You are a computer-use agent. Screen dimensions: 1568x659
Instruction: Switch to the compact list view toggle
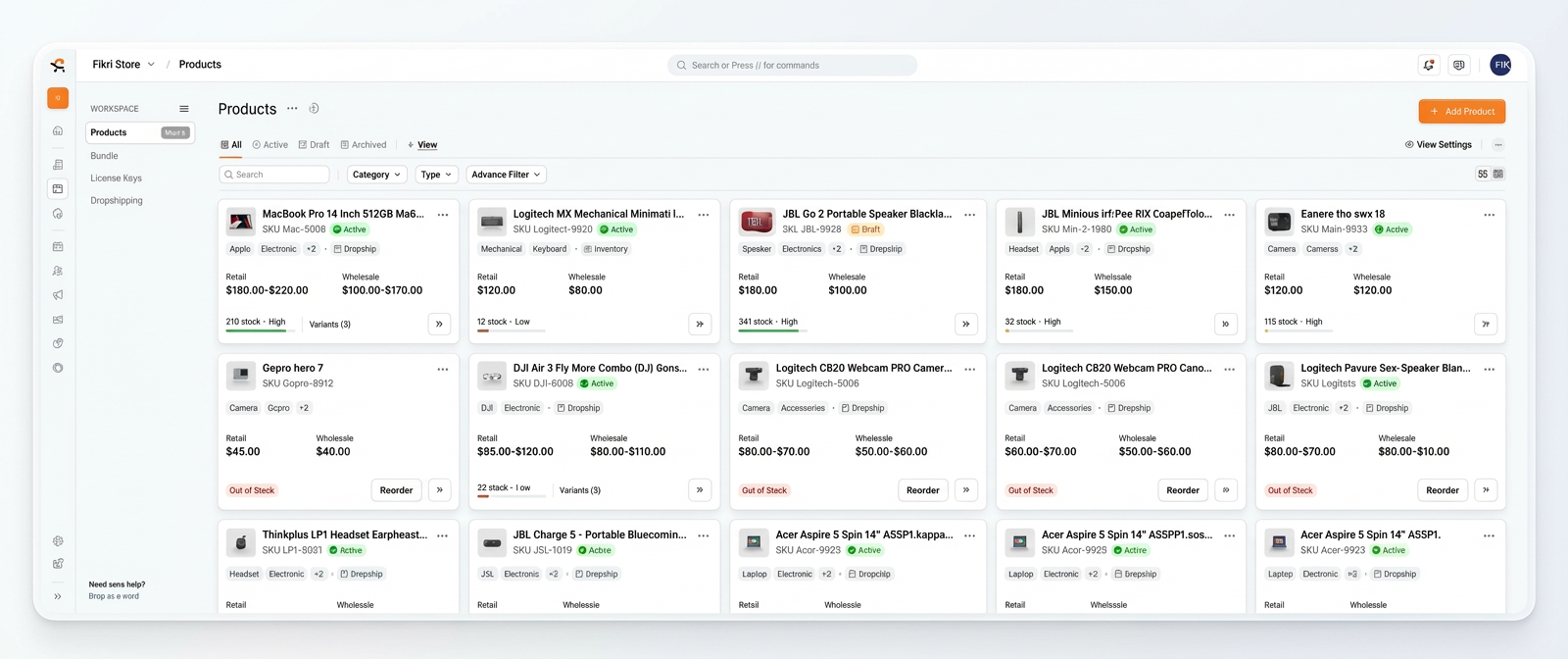pos(1483,174)
